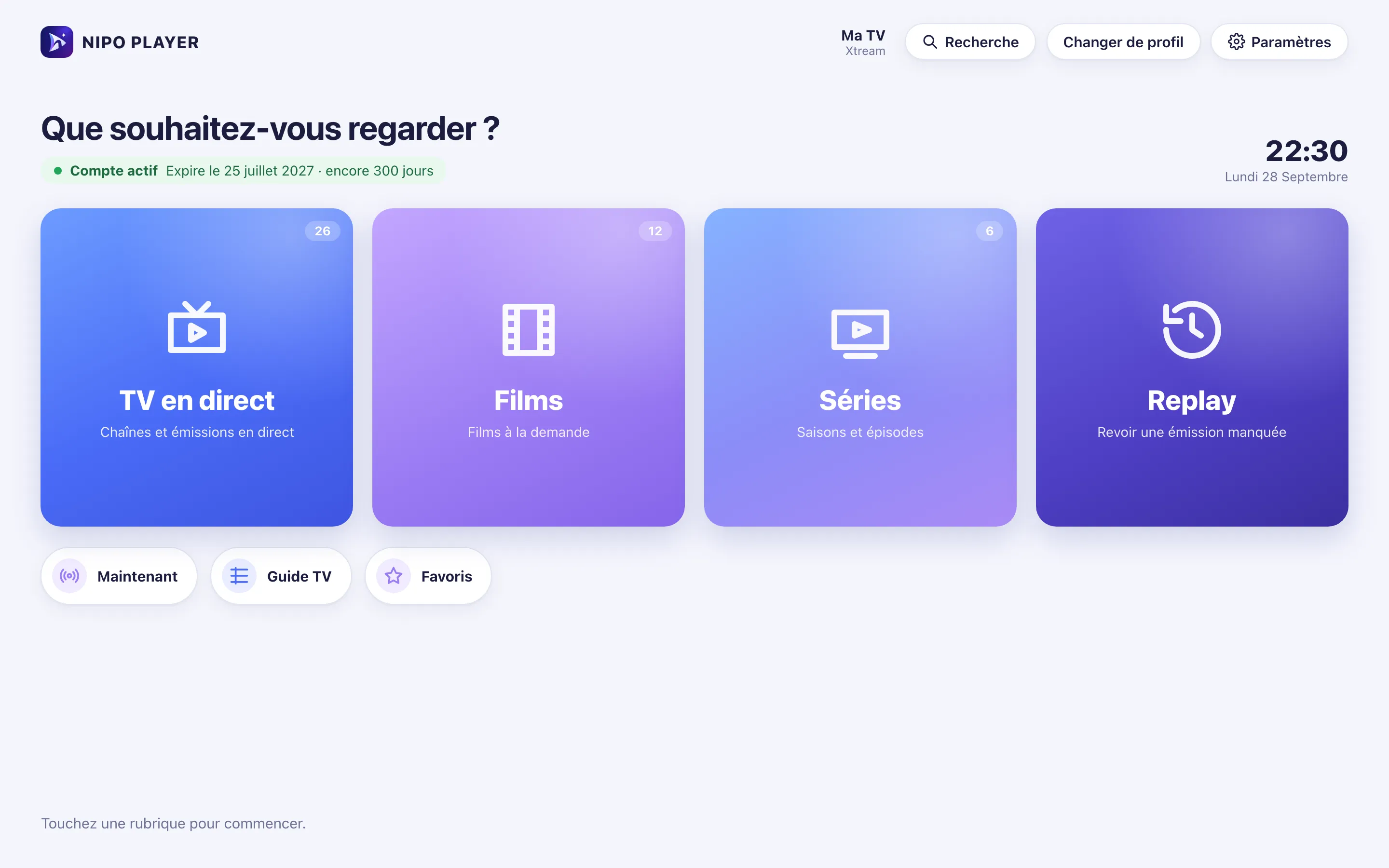Open Films à la demande subtitle
The width and height of the screenshot is (1389, 868).
[529, 432]
